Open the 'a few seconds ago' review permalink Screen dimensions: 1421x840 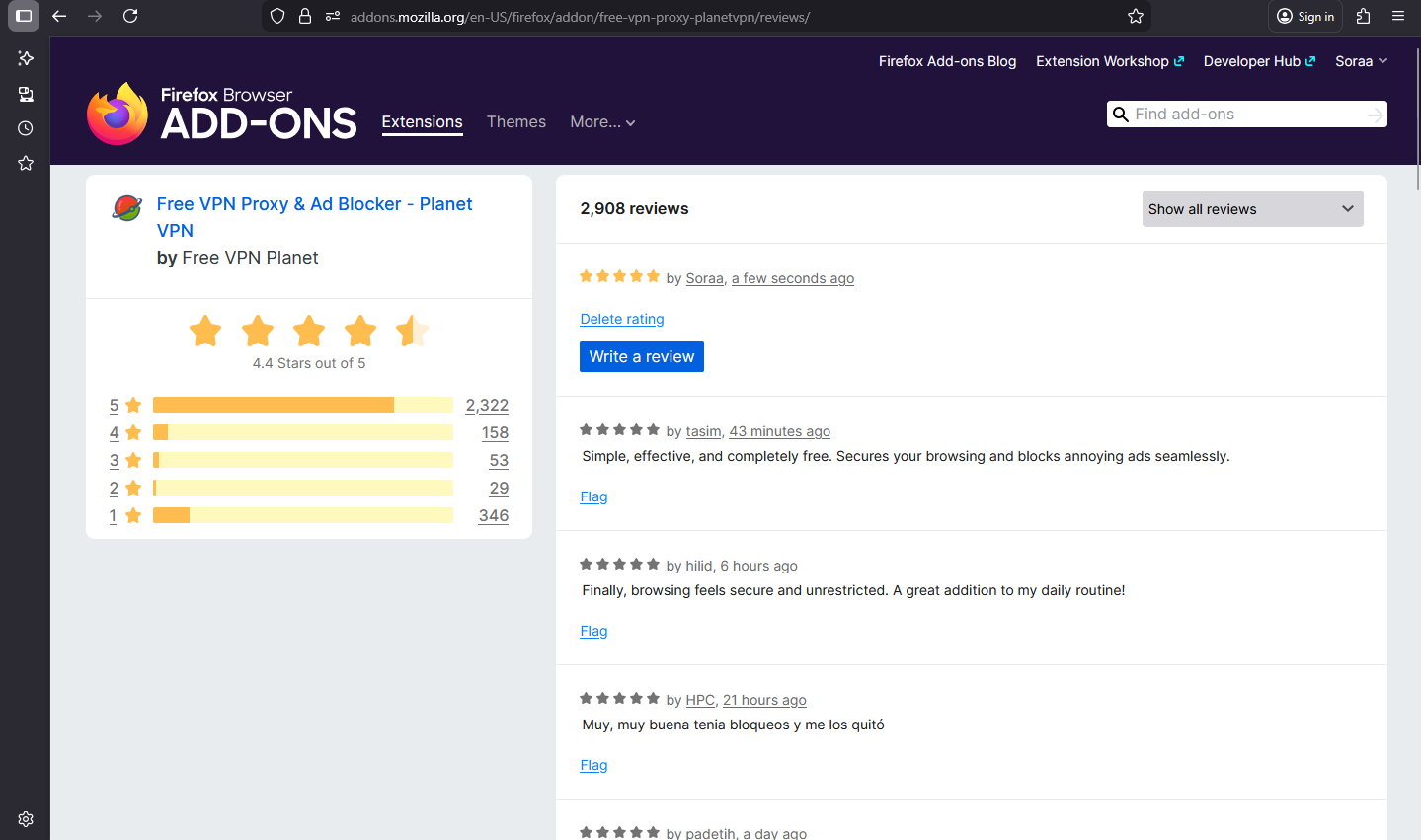pos(793,278)
